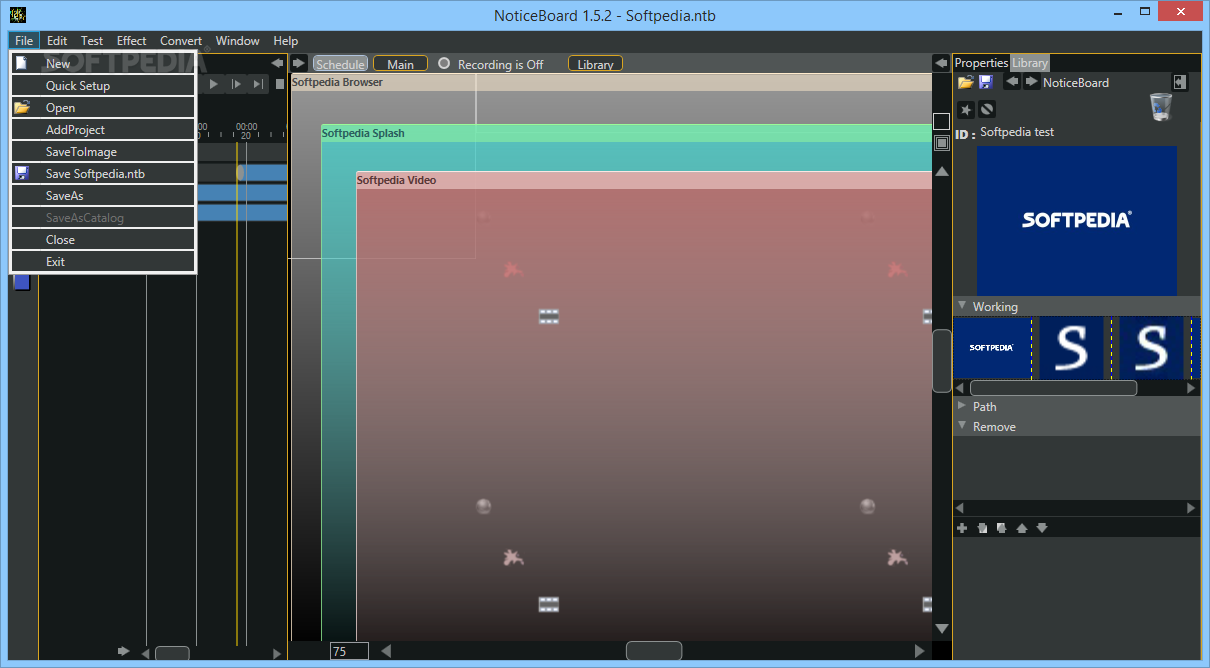Click the timeline skip-to-end button
Image resolution: width=1210 pixels, height=668 pixels.
click(259, 84)
